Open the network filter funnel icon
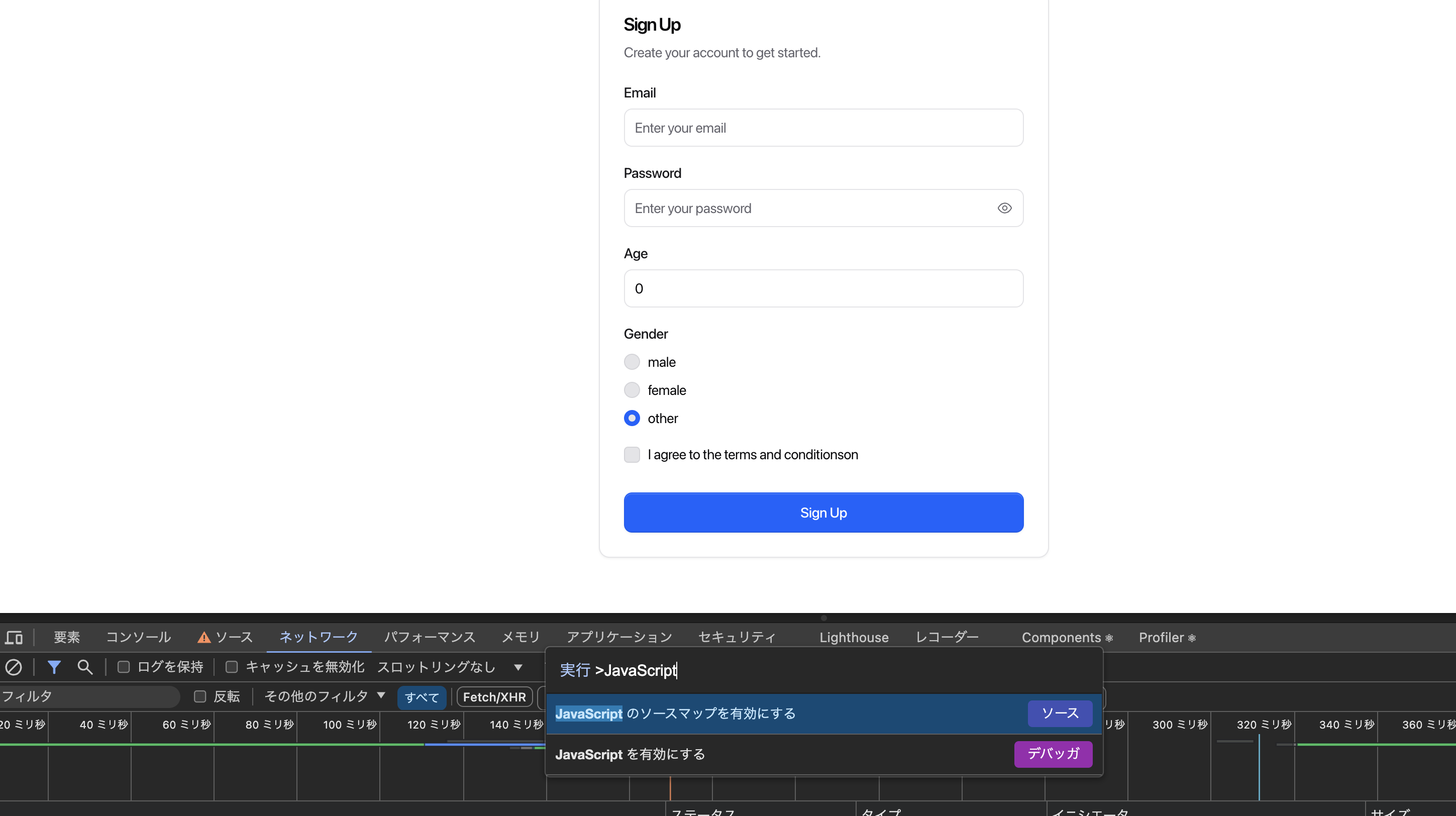1456x816 pixels. 54,667
